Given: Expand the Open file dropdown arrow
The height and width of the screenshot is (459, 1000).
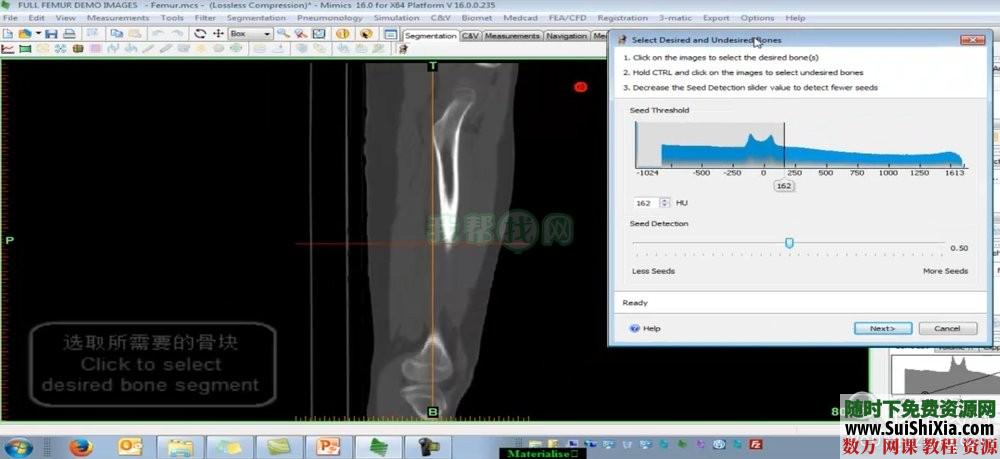Looking at the screenshot, I should [x=37, y=33].
